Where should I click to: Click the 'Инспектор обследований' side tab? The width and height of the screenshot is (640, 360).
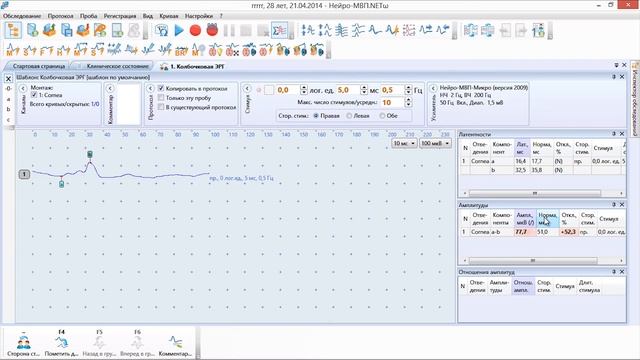tap(635, 98)
